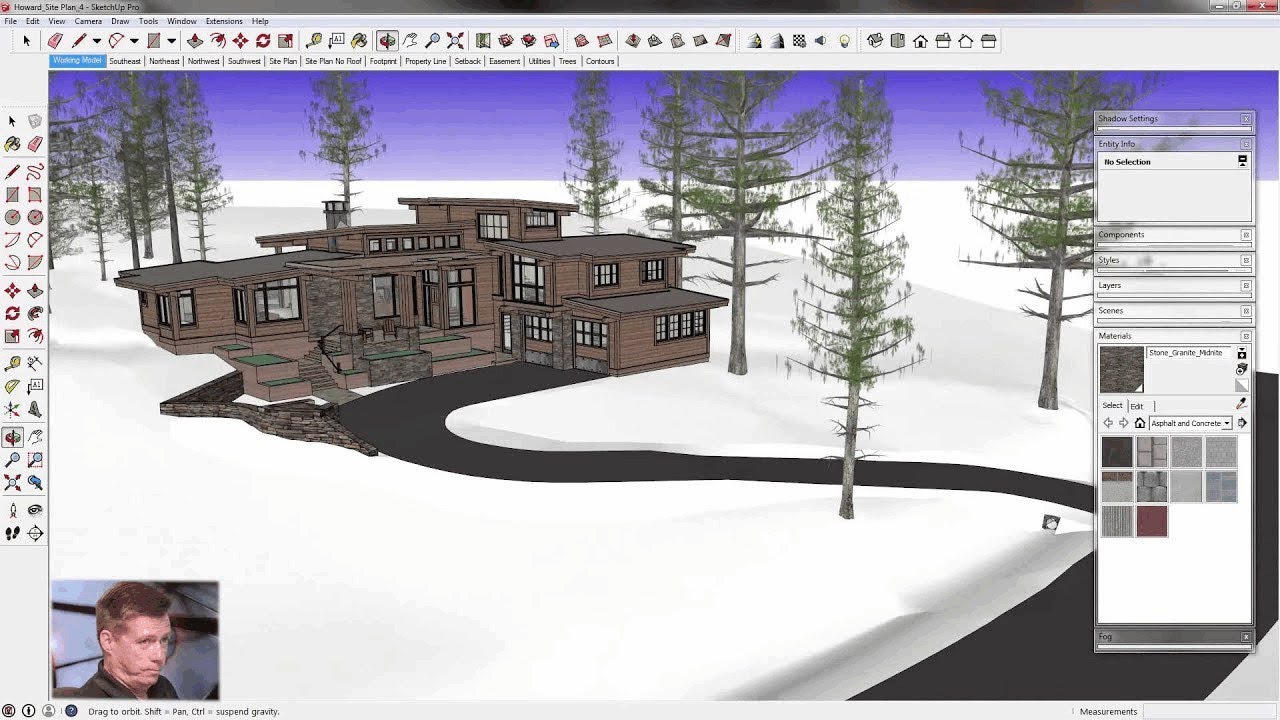Viewport: 1280px width, 720px height.
Task: Open the Camera menu
Action: point(89,20)
